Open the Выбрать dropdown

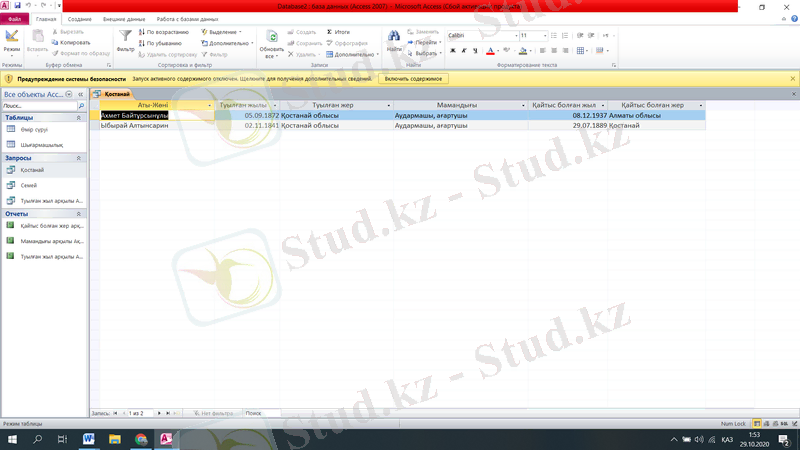pos(424,53)
